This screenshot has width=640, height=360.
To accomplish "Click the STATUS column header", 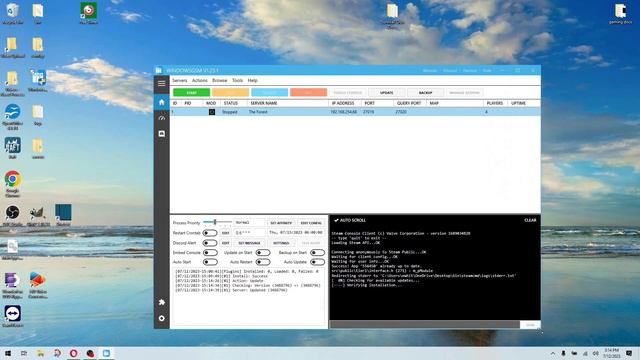I will tap(231, 103).
